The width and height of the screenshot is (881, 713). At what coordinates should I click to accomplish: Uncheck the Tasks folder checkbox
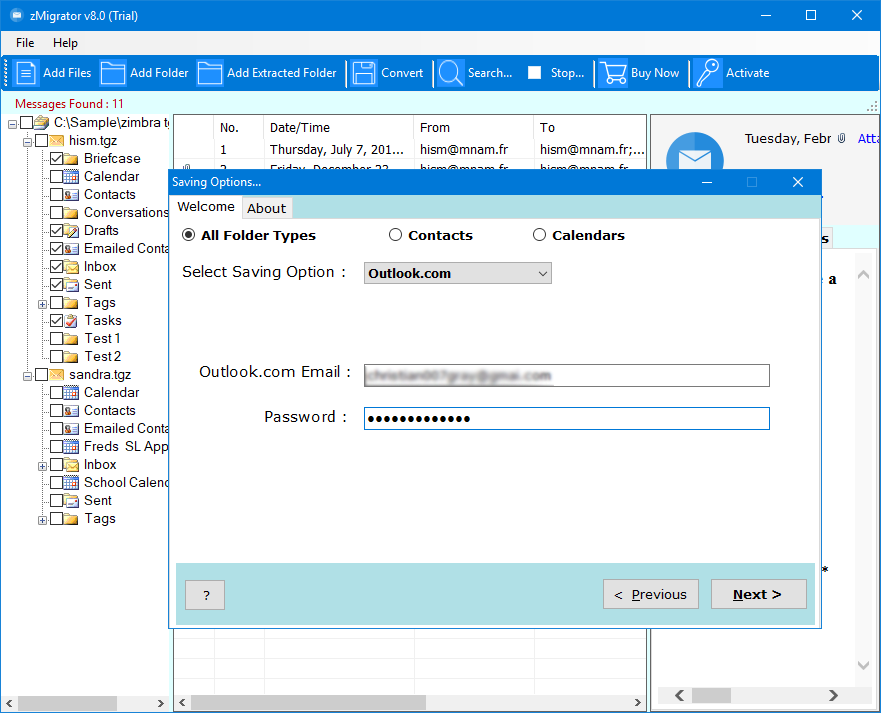56,320
